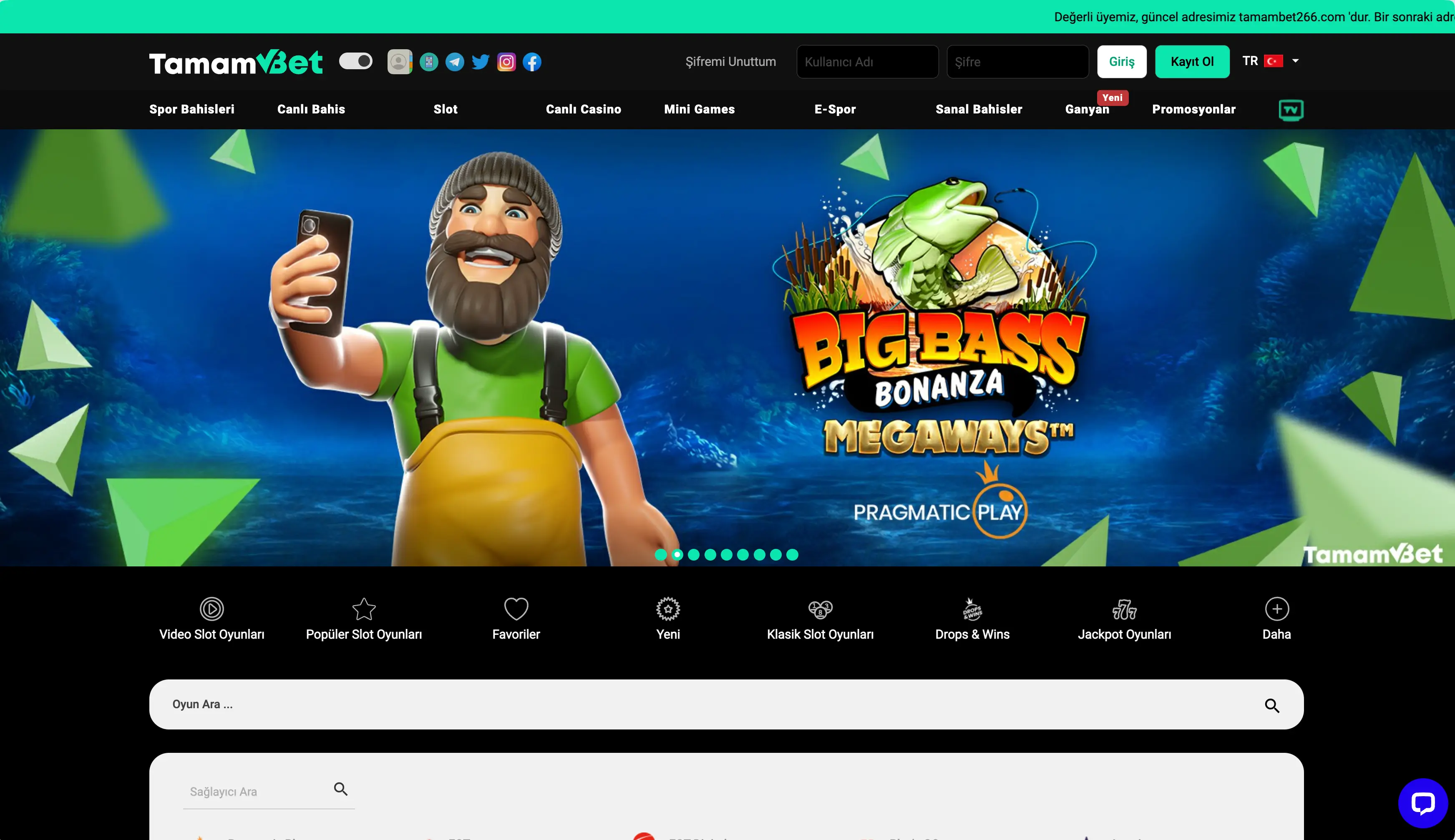Viewport: 1455px width, 840px height.
Task: Click the Kayıt Ol button
Action: click(1191, 62)
